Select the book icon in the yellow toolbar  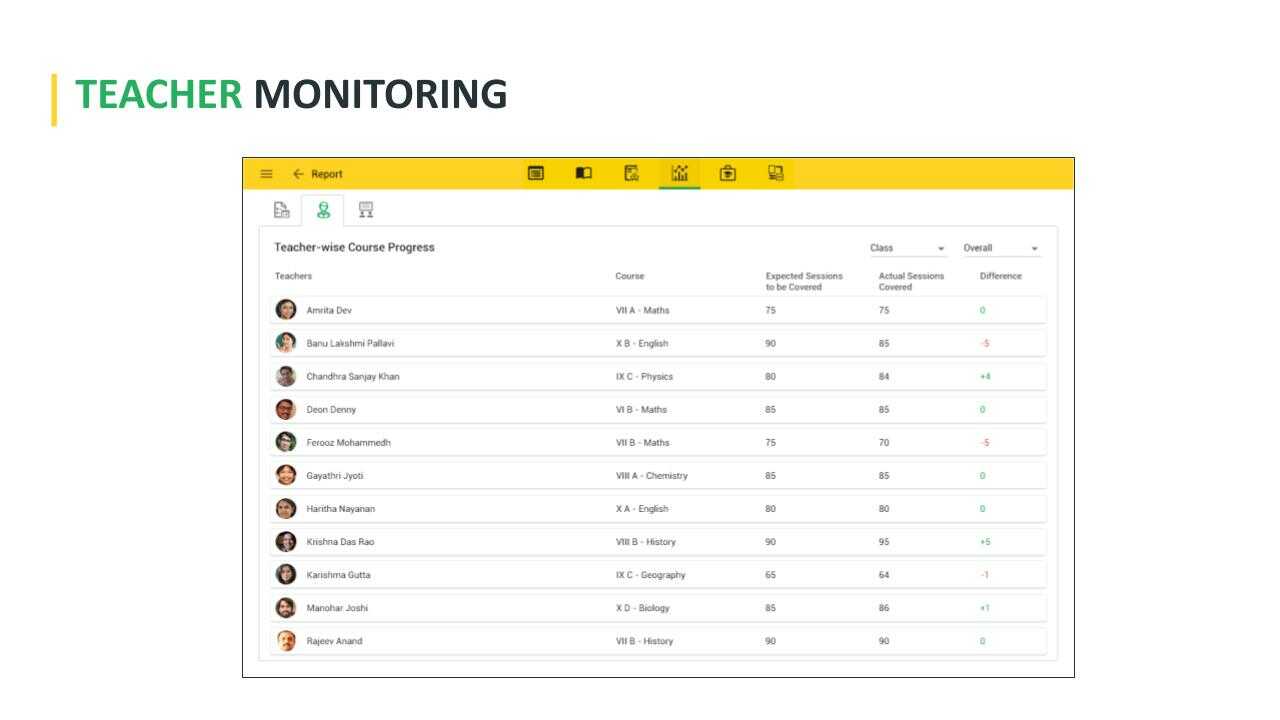(584, 173)
